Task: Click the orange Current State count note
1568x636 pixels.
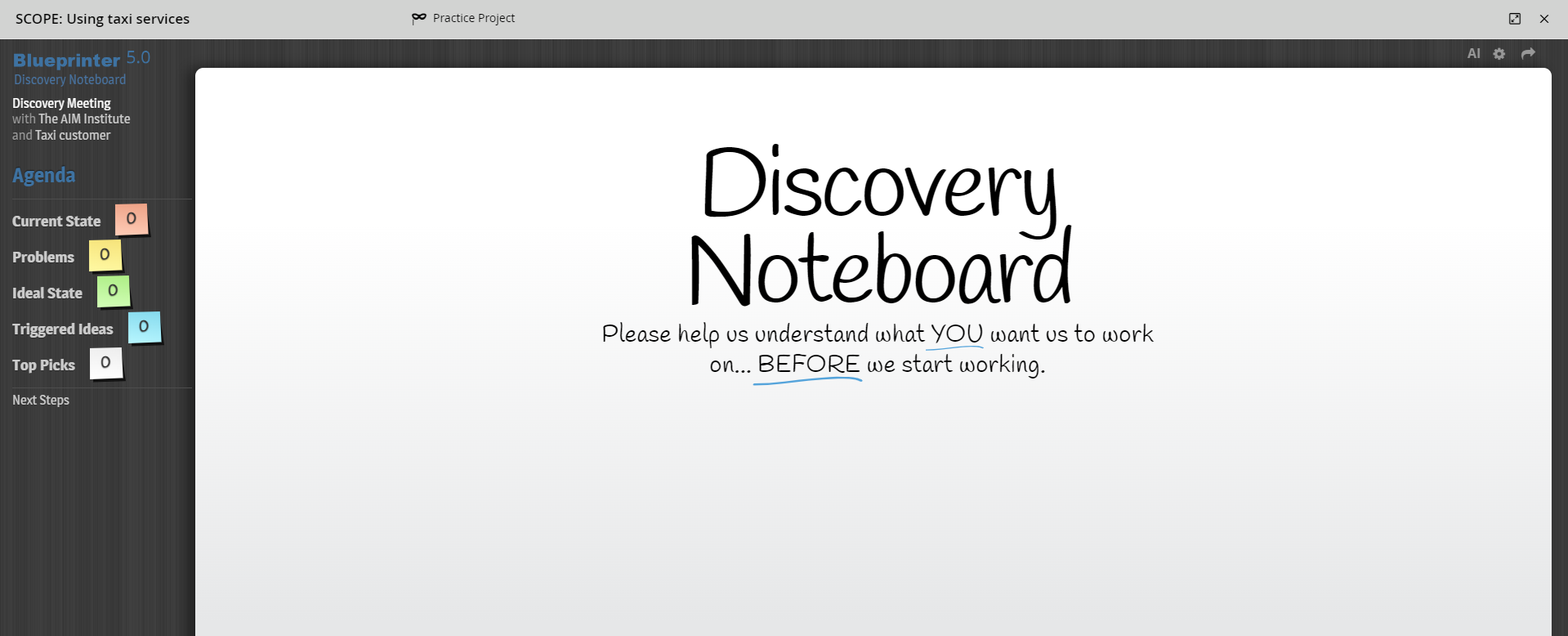Action: coord(132,219)
